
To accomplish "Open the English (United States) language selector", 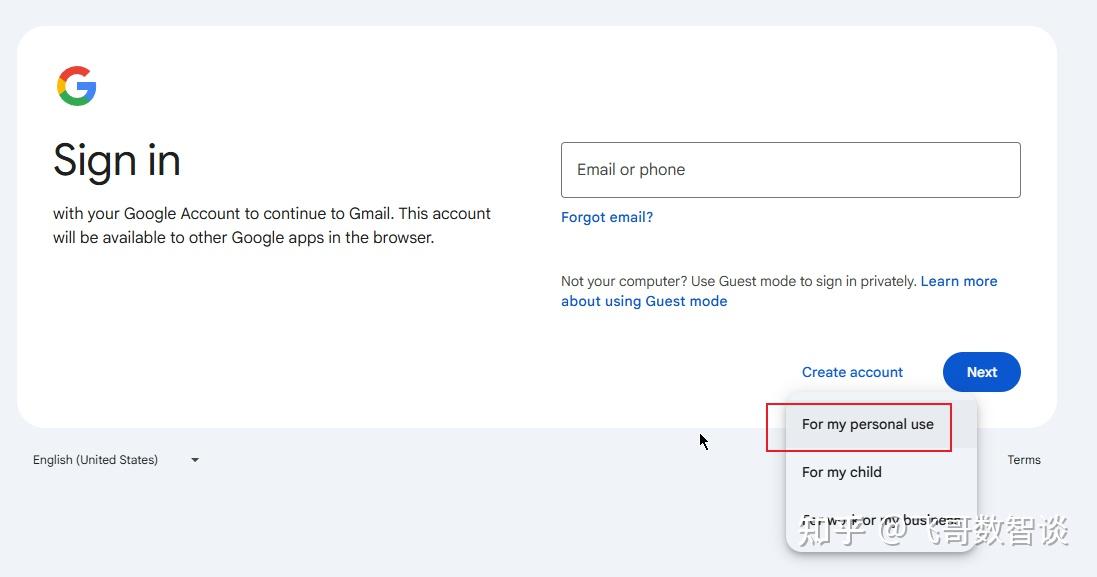I will coord(96,460).
